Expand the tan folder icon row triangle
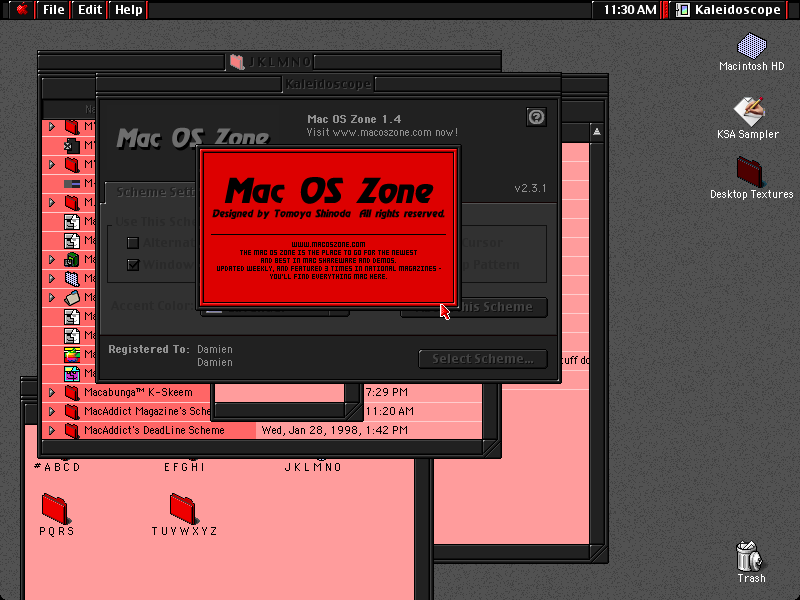The image size is (800, 600). [52, 297]
